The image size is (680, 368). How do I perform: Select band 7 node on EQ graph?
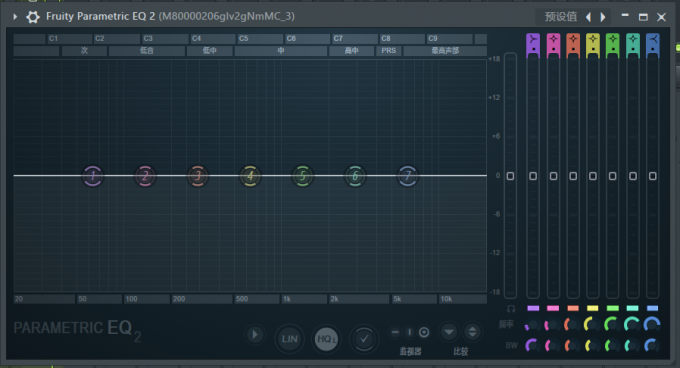pyautogui.click(x=408, y=176)
